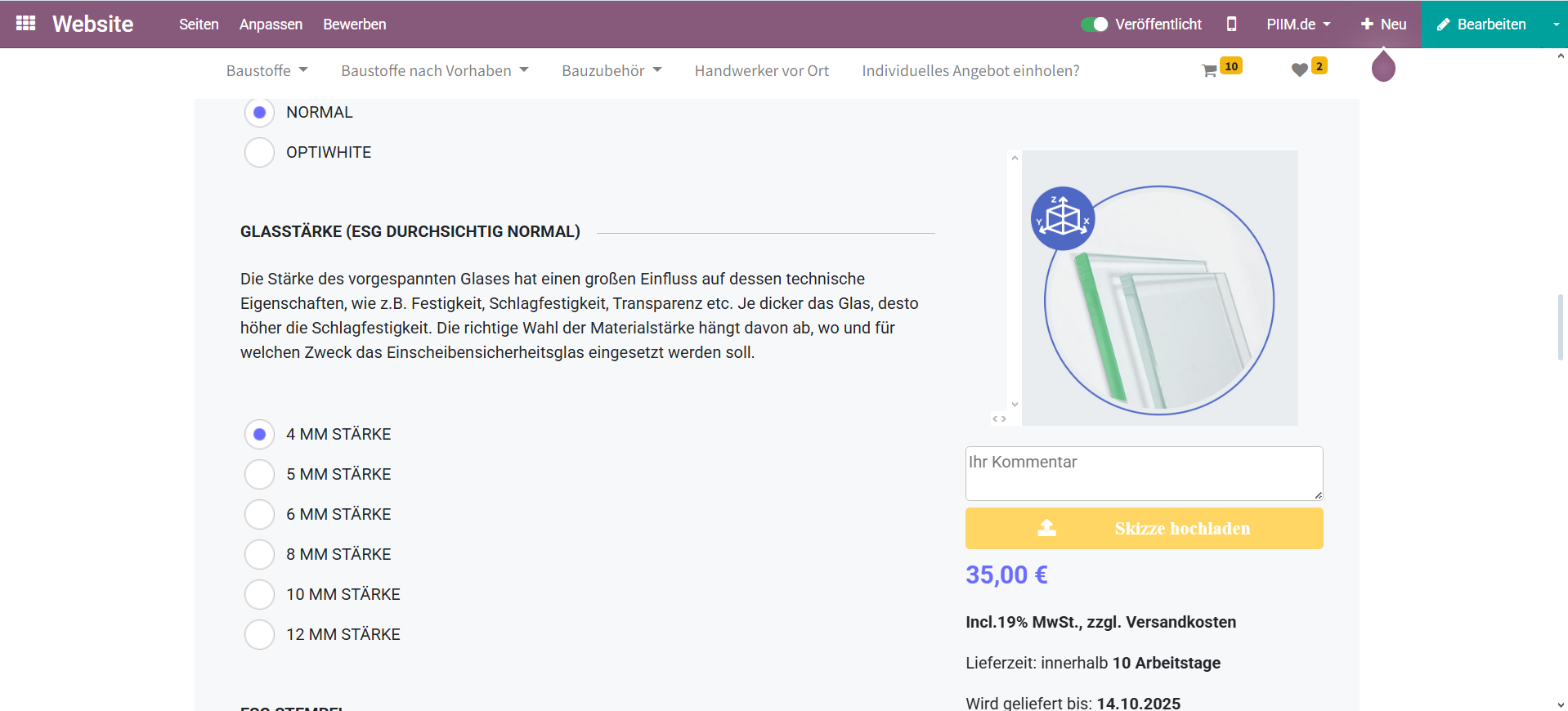Image resolution: width=1568 pixels, height=711 pixels.
Task: Click the shopping cart icon
Action: point(1210,71)
